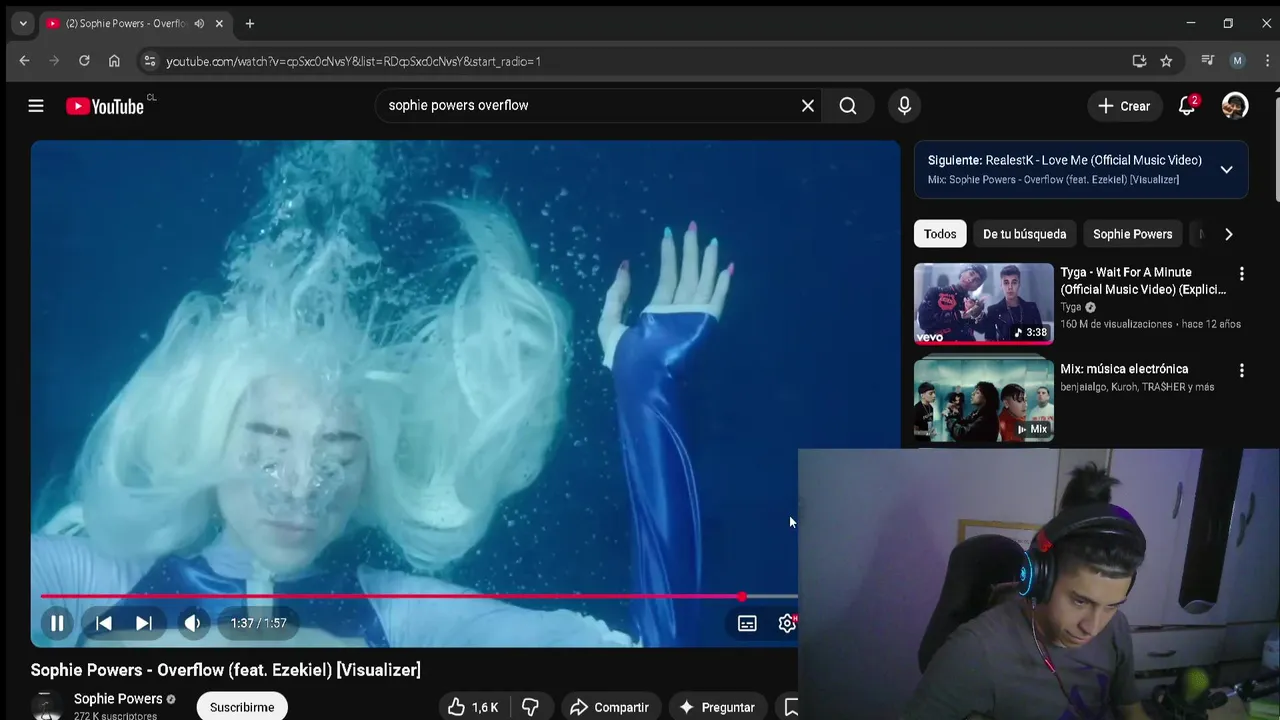The height and width of the screenshot is (720, 1280).
Task: Start voice search with microphone icon
Action: 904,106
